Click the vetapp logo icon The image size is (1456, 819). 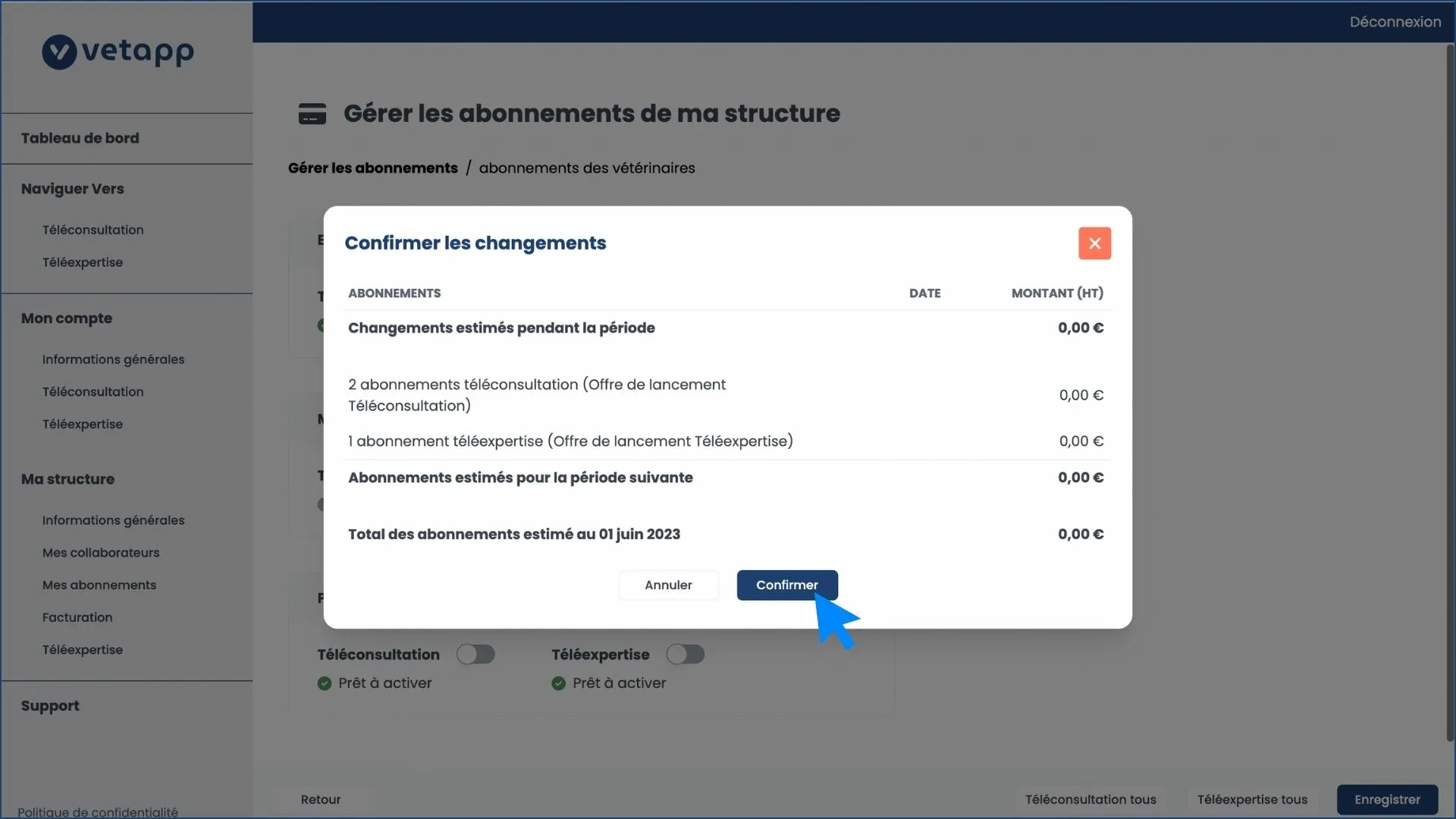coord(59,52)
